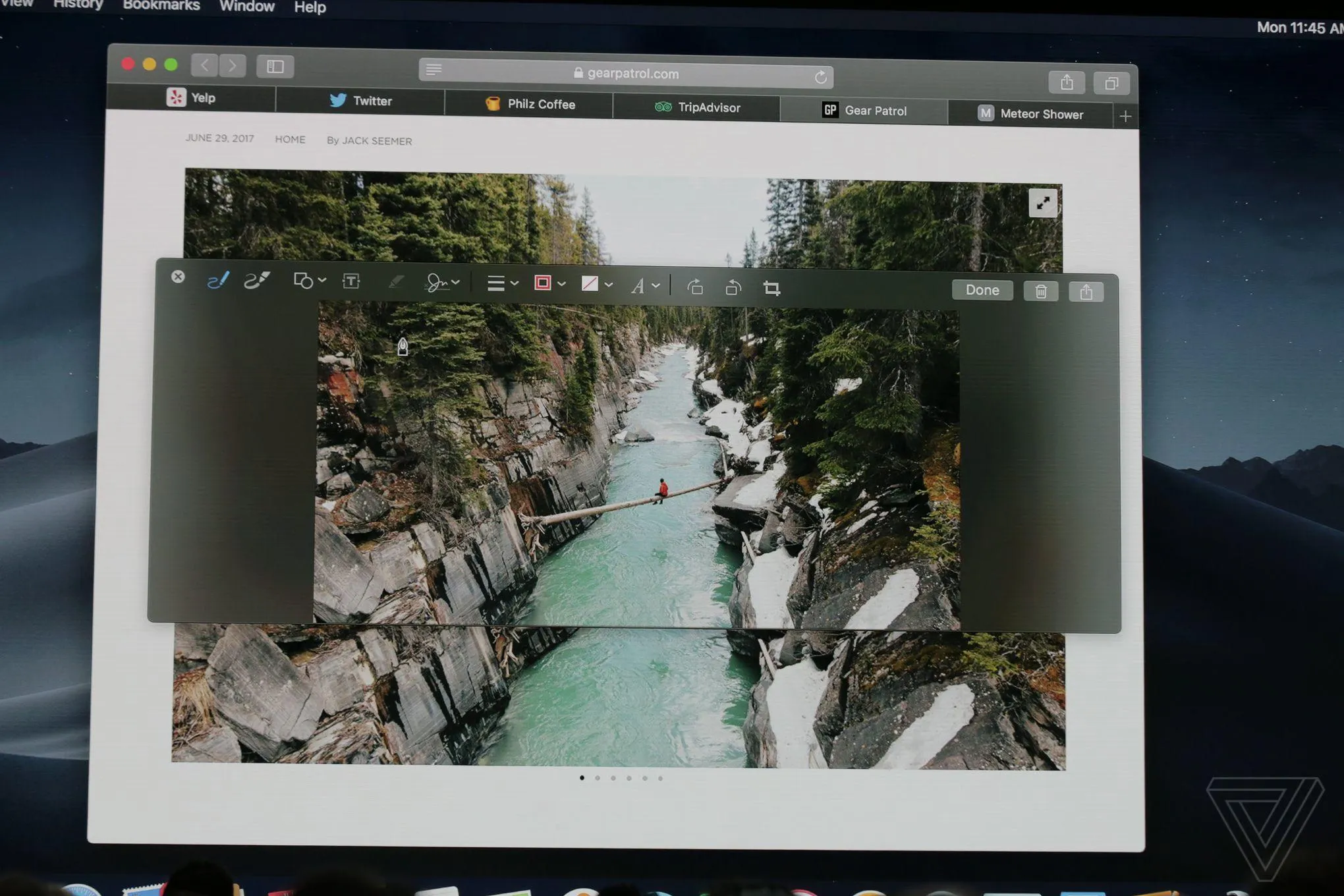Open the red border color swatch
Image resolution: width=1344 pixels, height=896 pixels.
[543, 283]
